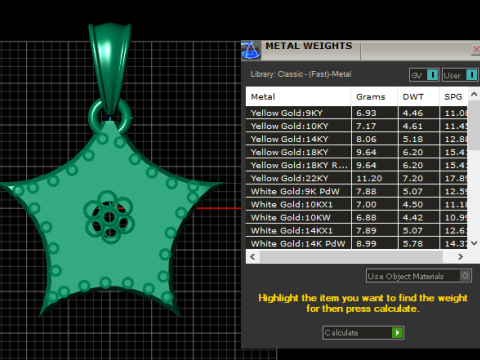Click the 4.42 DWT value
Viewport: 480px width, 360px height.
pyautogui.click(x=413, y=217)
